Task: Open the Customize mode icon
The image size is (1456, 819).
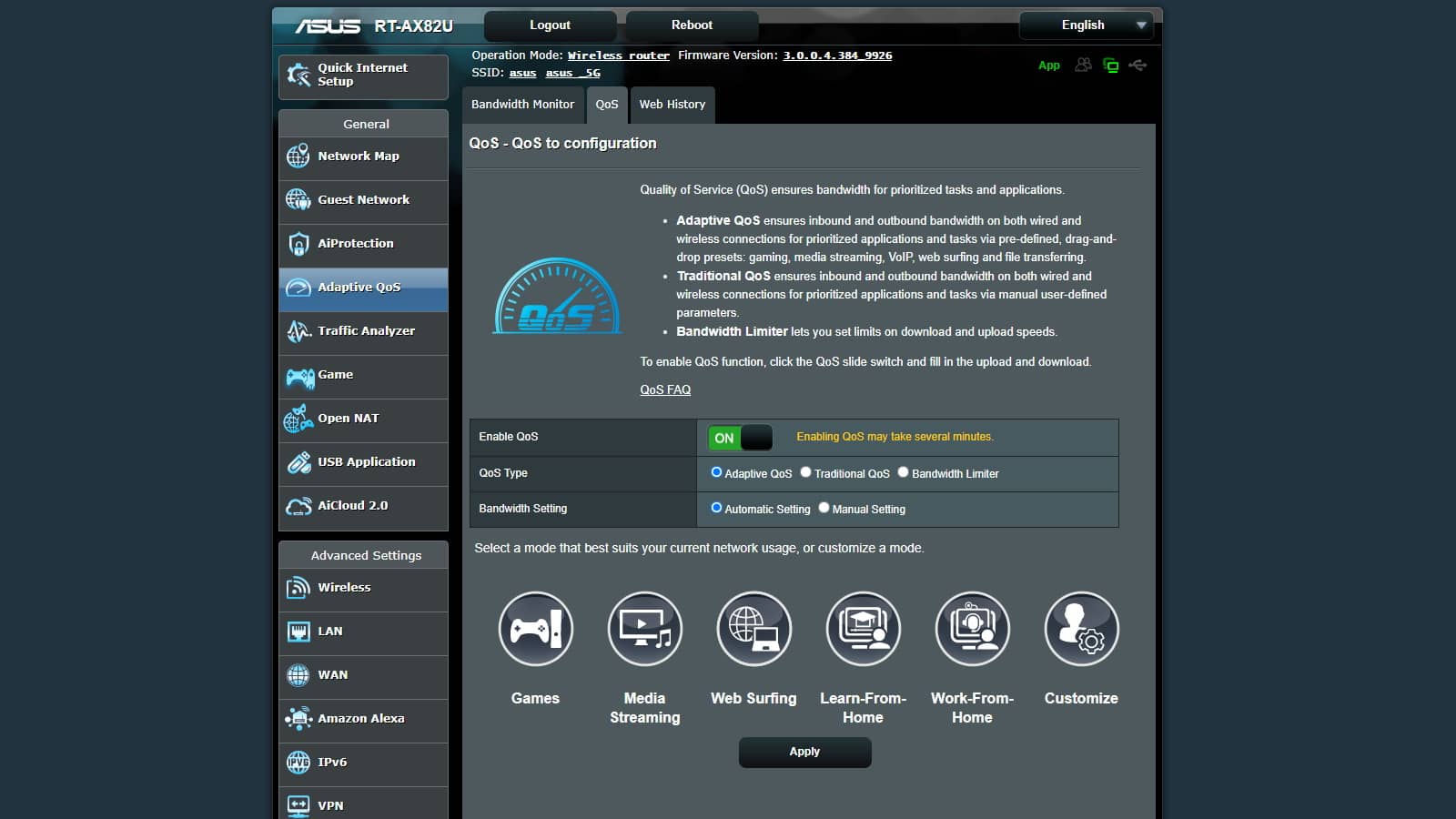Action: click(1081, 629)
